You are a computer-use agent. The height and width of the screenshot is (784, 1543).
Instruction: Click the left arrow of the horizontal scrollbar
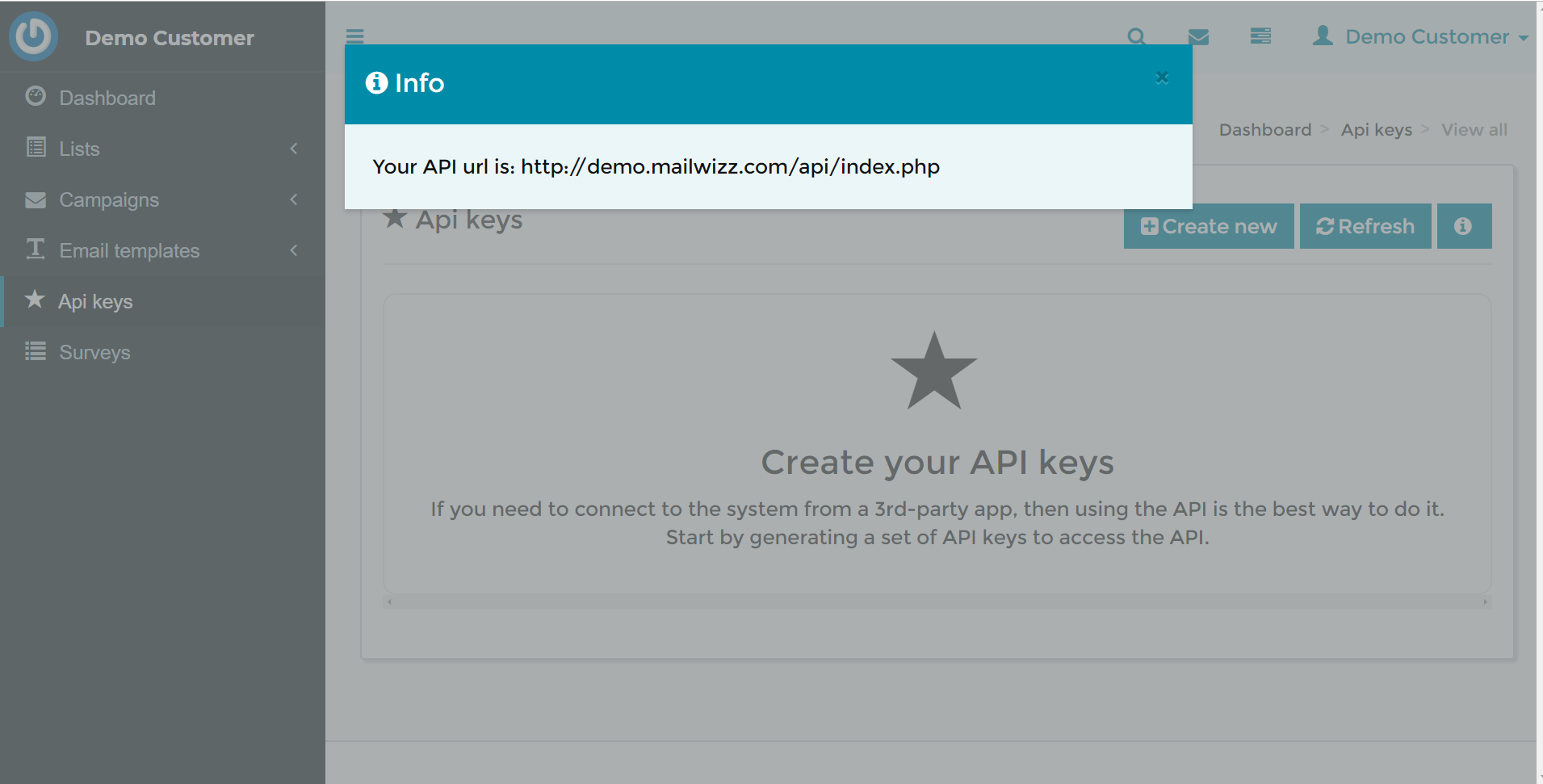coord(389,602)
